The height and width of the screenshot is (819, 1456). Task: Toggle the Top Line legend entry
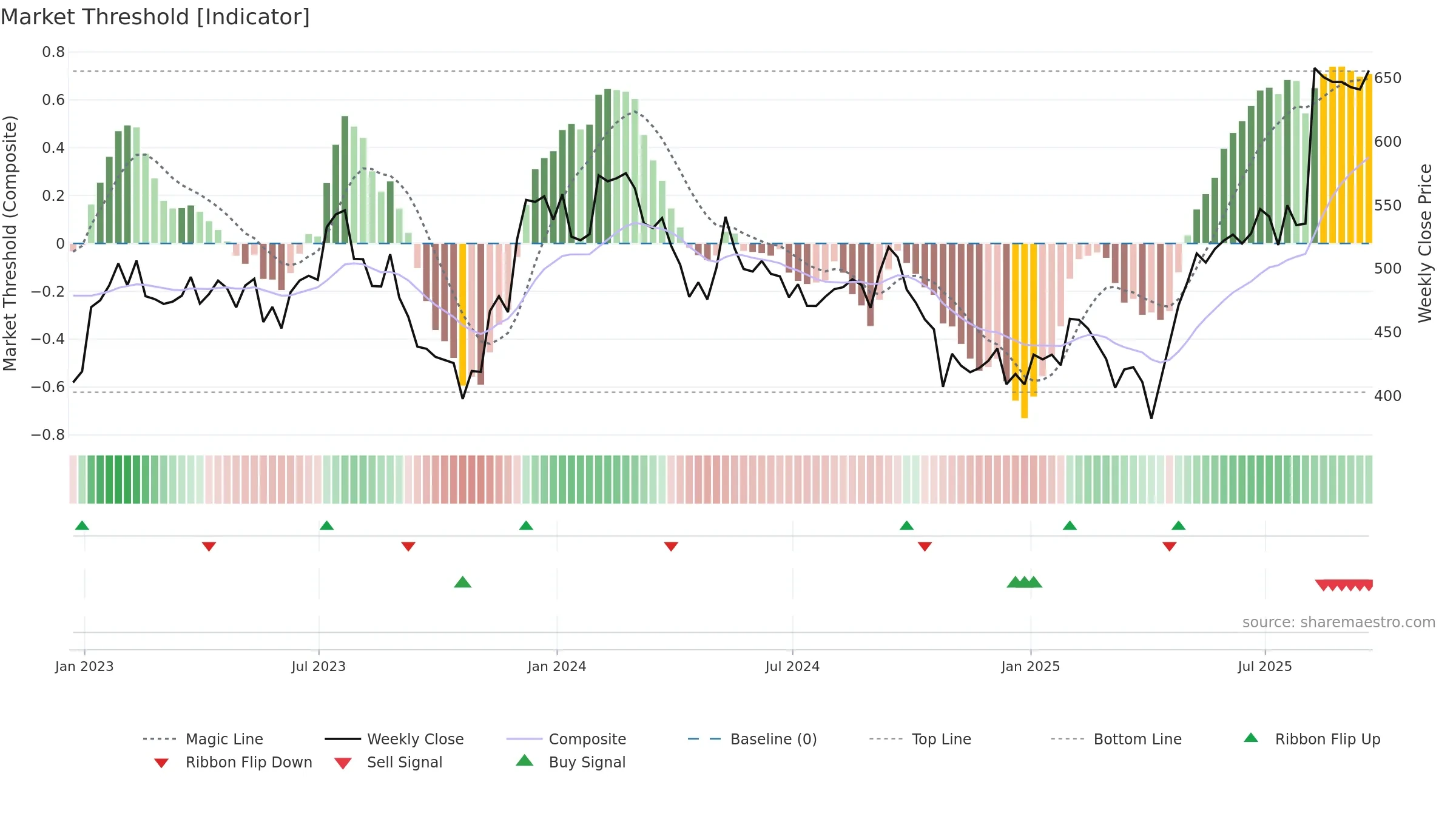point(920,739)
